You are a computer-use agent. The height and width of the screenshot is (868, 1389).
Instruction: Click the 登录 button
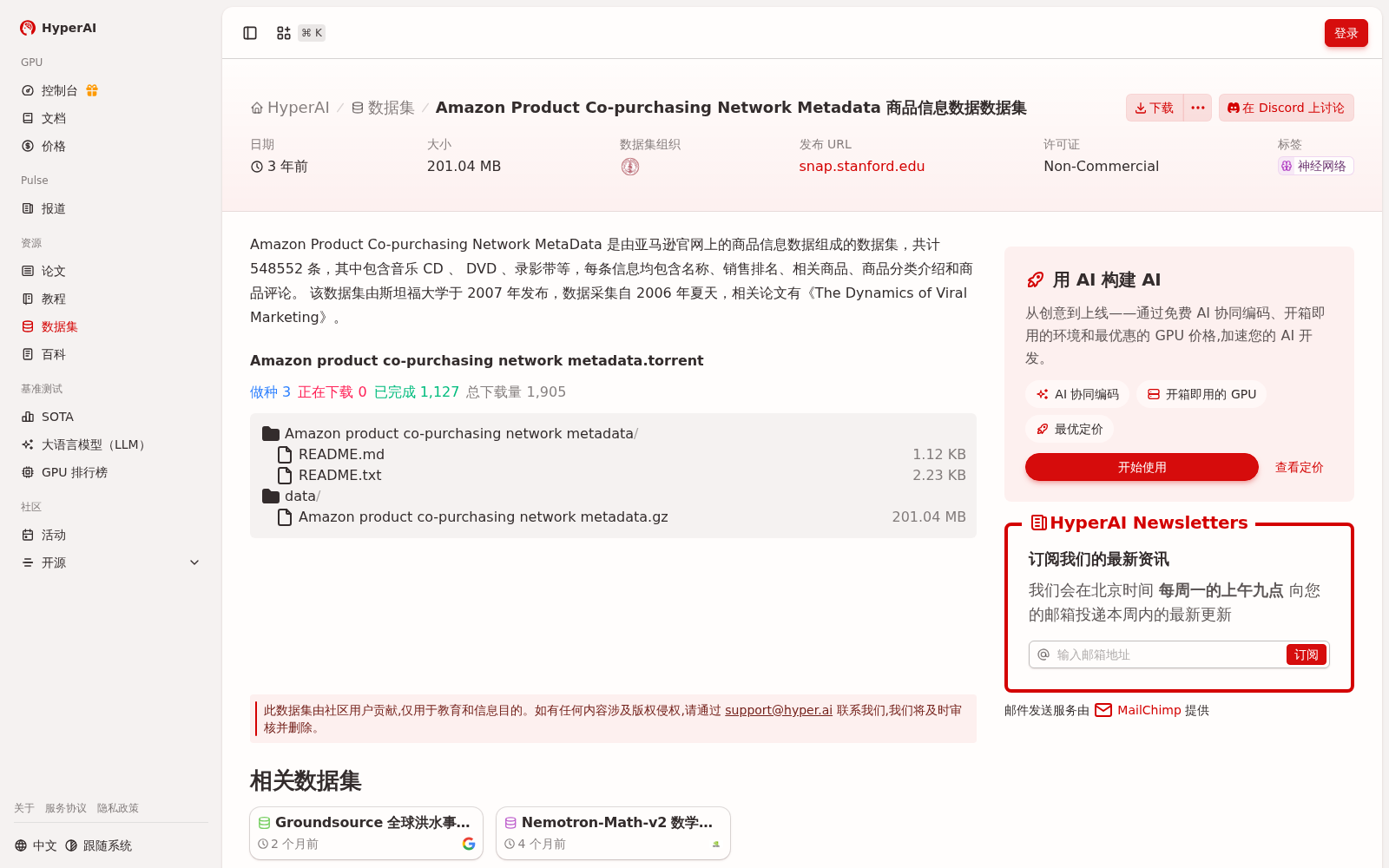tap(1346, 33)
